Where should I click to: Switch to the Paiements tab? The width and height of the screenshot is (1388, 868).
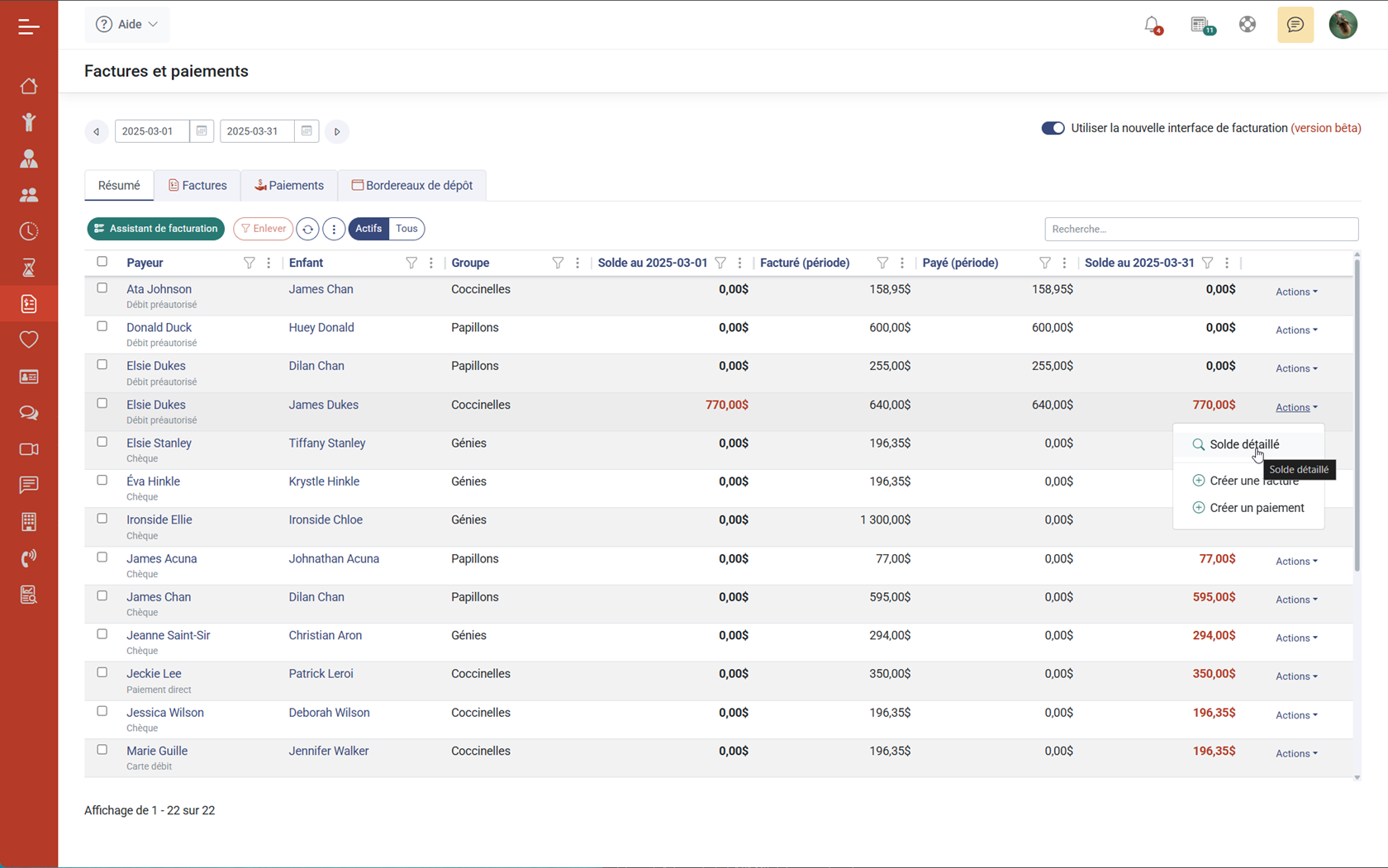coord(289,186)
